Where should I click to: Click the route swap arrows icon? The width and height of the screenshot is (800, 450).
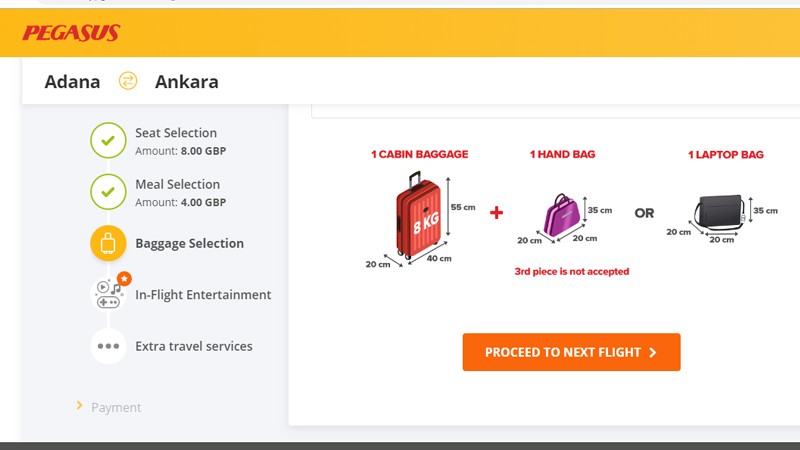[128, 82]
